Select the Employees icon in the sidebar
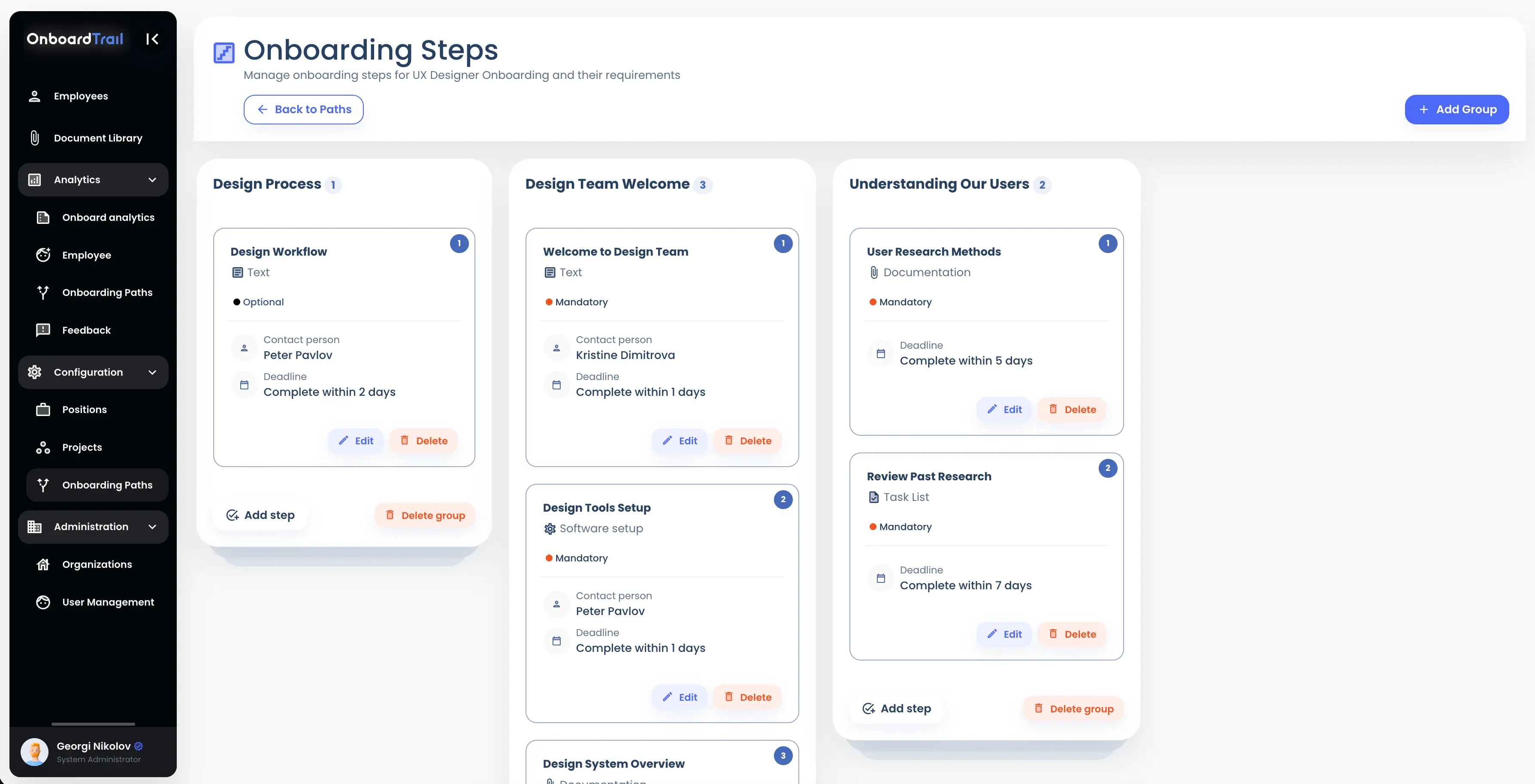Screen dimensions: 1535x784 (x=34, y=95)
